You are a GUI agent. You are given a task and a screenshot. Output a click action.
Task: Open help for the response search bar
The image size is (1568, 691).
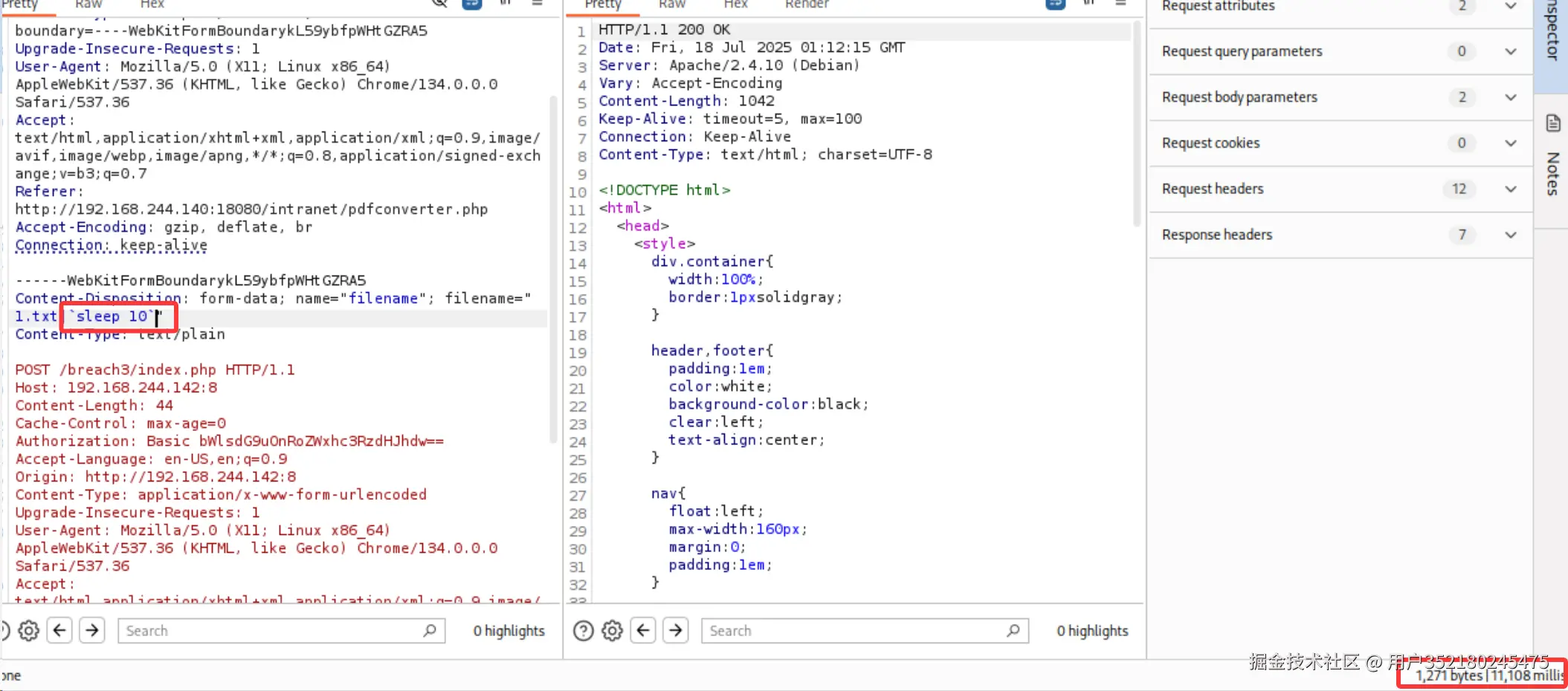[x=584, y=631]
